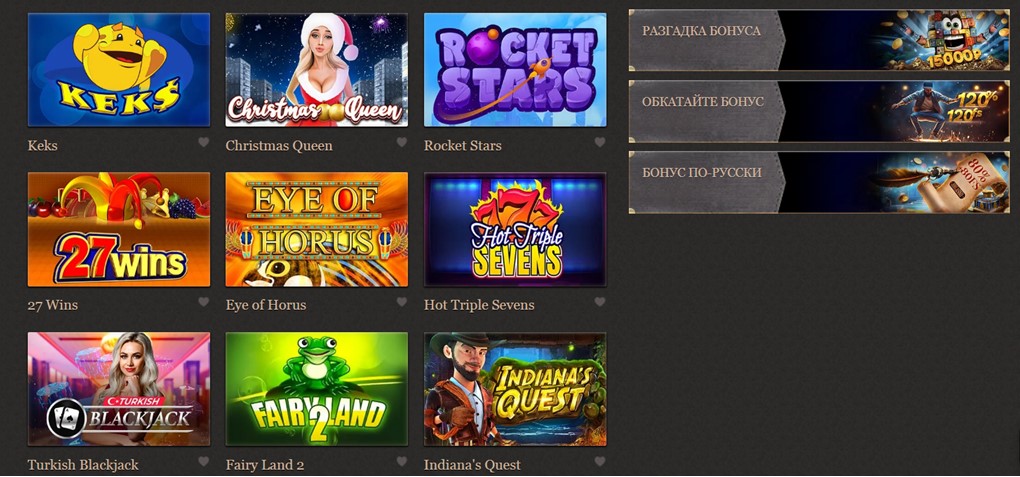The height and width of the screenshot is (477, 1020).
Task: Click heart icon beside Eye of Horus
Action: pos(401,302)
